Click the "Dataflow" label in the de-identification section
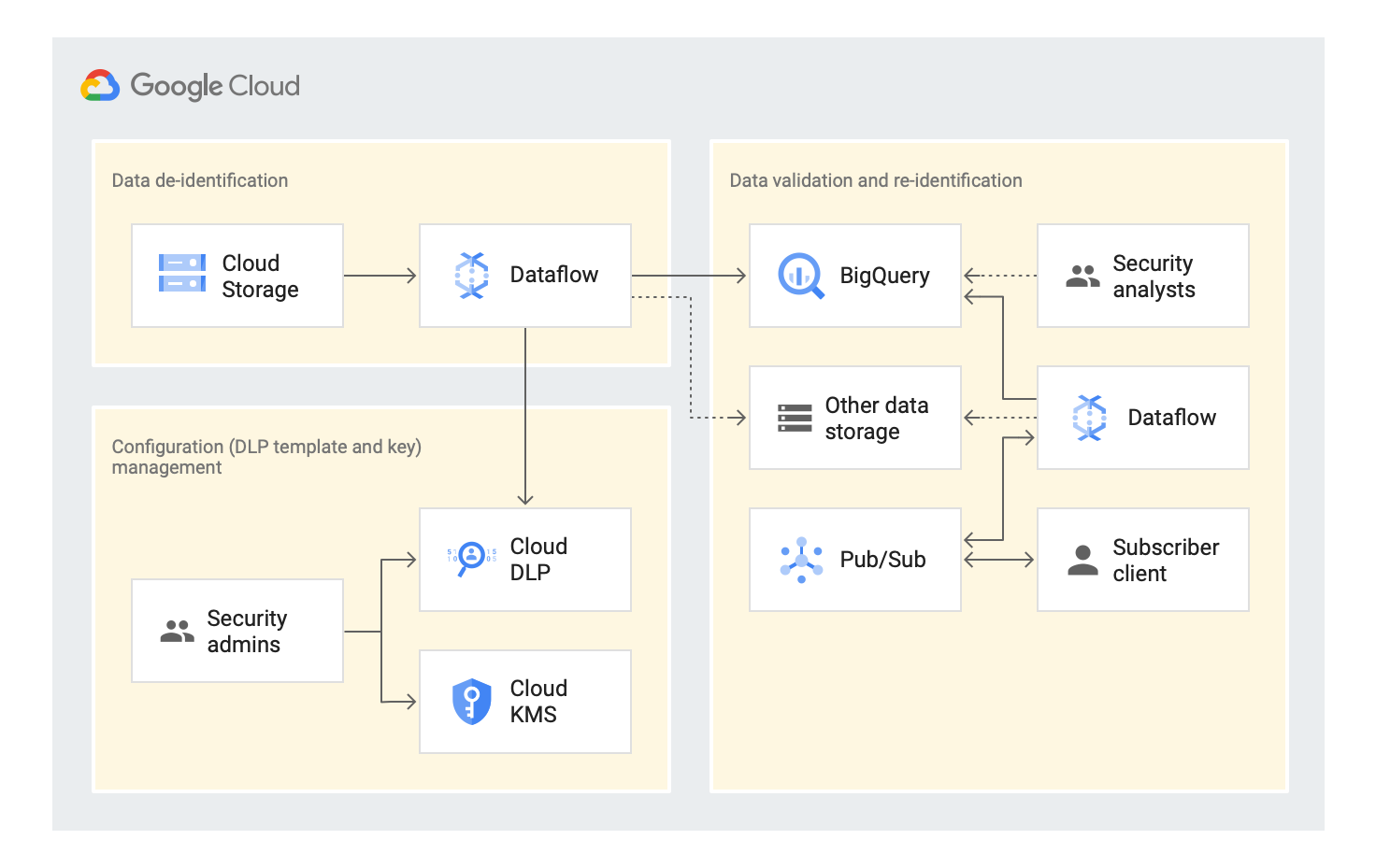 click(553, 275)
